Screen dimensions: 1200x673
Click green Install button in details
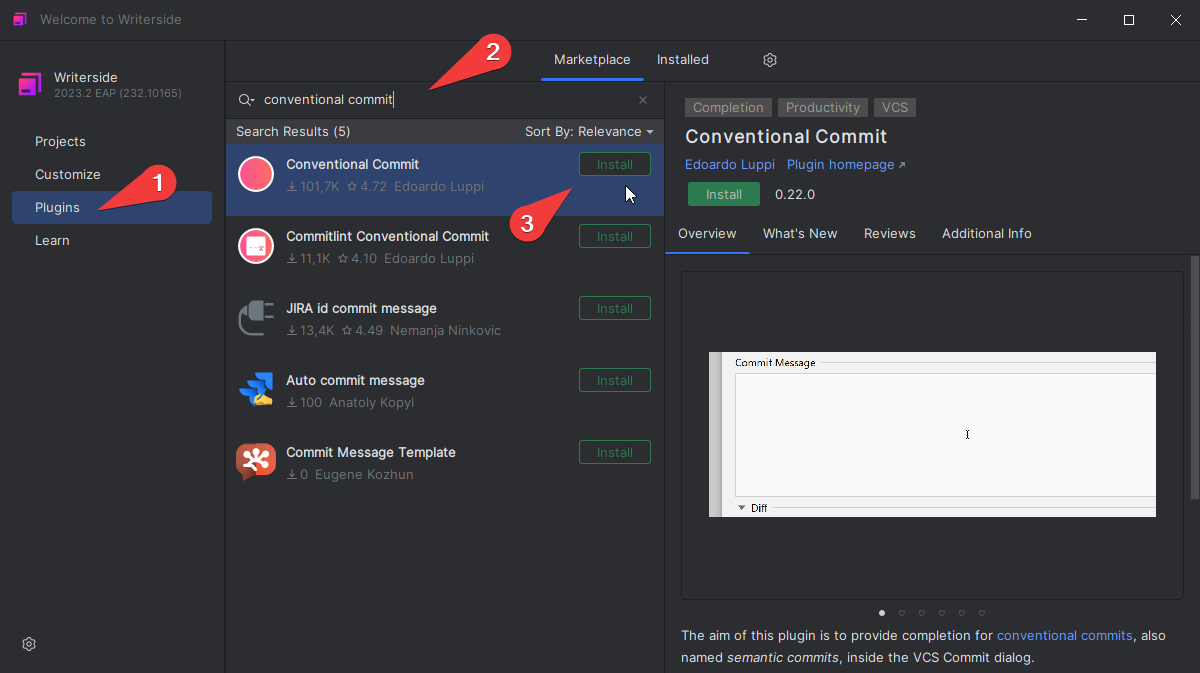(724, 194)
